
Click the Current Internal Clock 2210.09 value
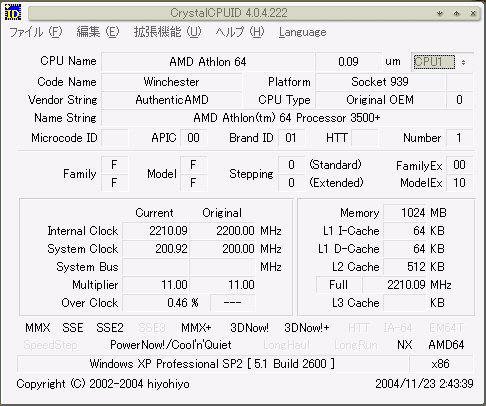click(156, 231)
